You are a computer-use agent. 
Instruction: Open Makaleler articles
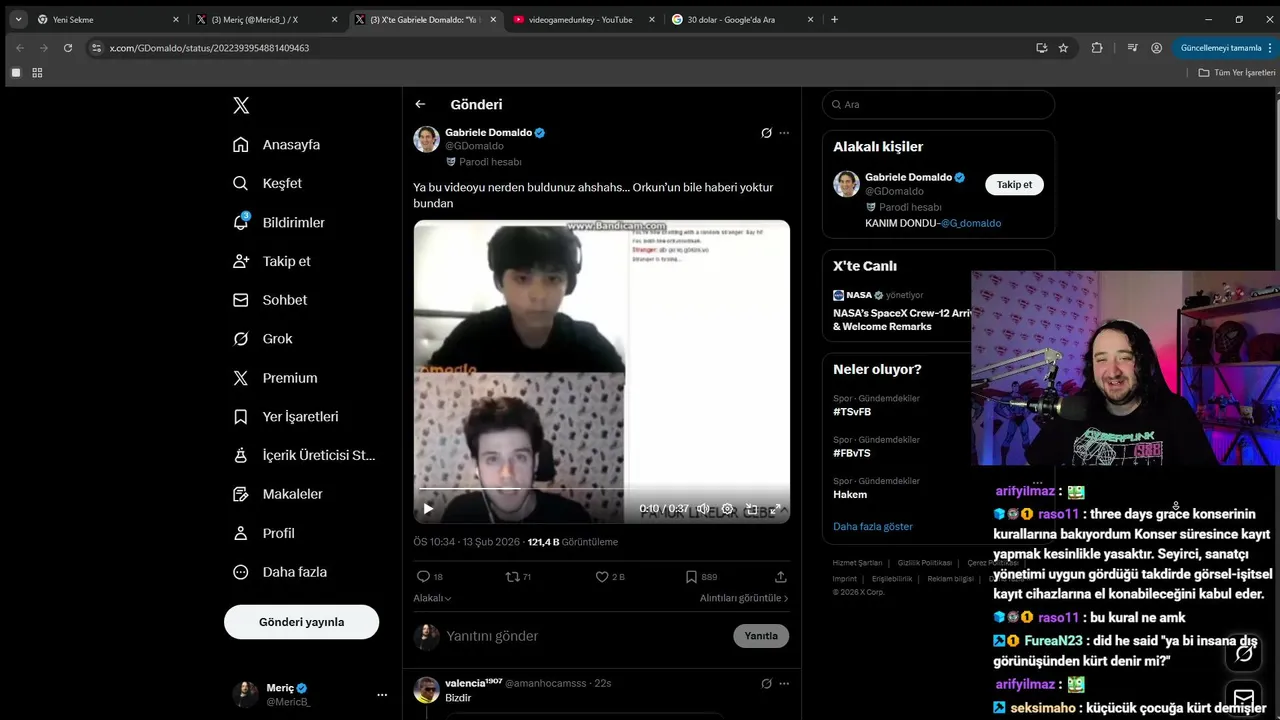pyautogui.click(x=278, y=494)
